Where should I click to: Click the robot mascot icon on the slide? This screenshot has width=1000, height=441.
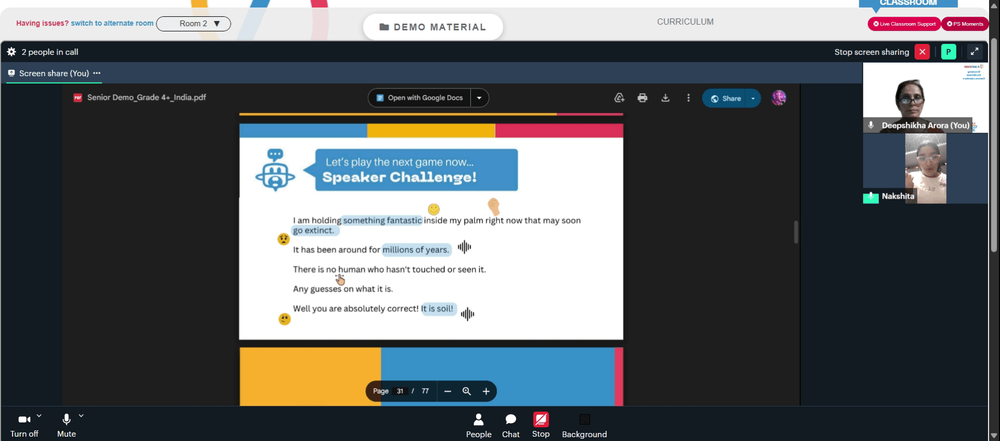click(x=275, y=170)
